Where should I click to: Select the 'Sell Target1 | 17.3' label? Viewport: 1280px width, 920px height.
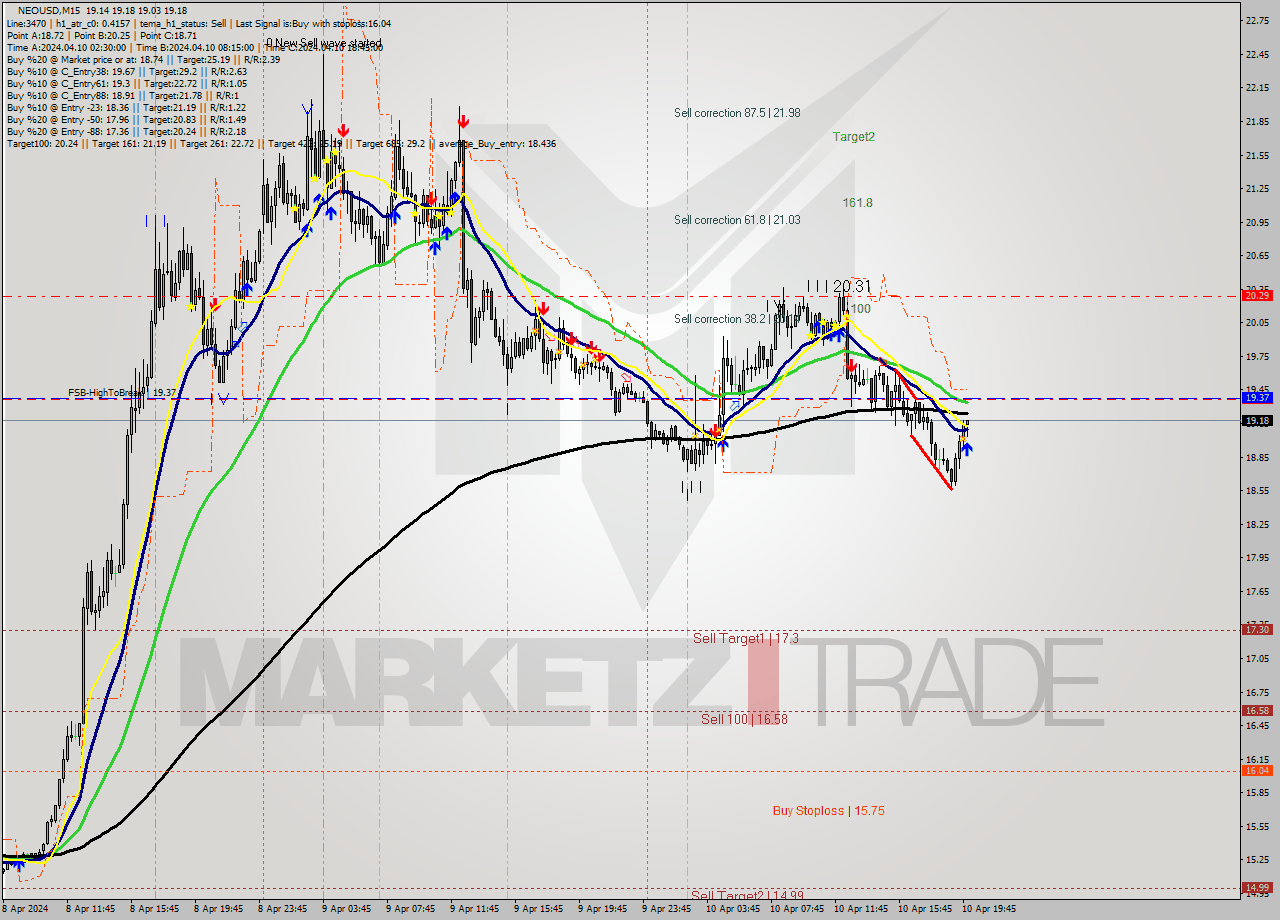pos(745,638)
